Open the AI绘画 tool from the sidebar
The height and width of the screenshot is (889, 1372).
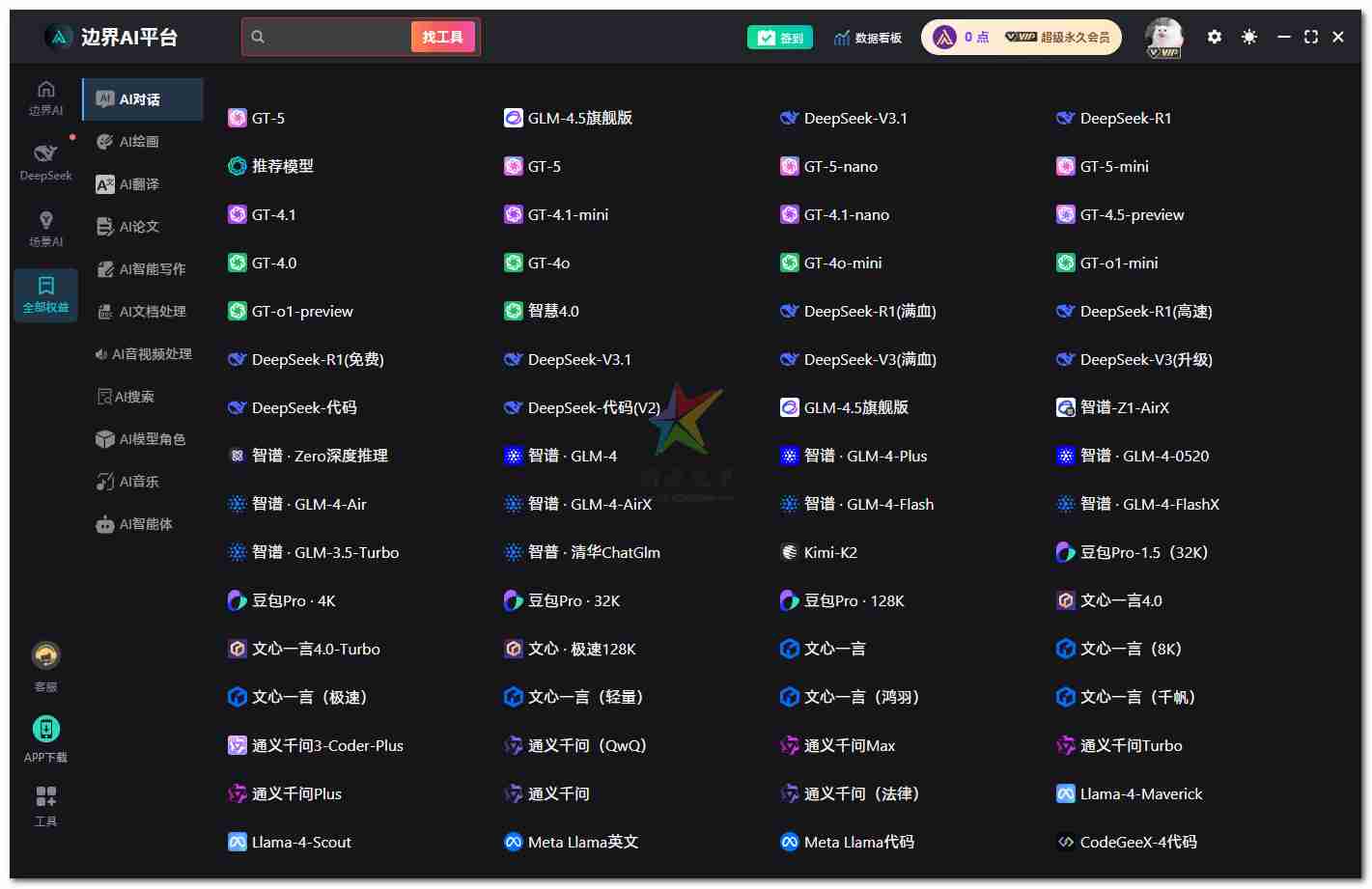(136, 141)
